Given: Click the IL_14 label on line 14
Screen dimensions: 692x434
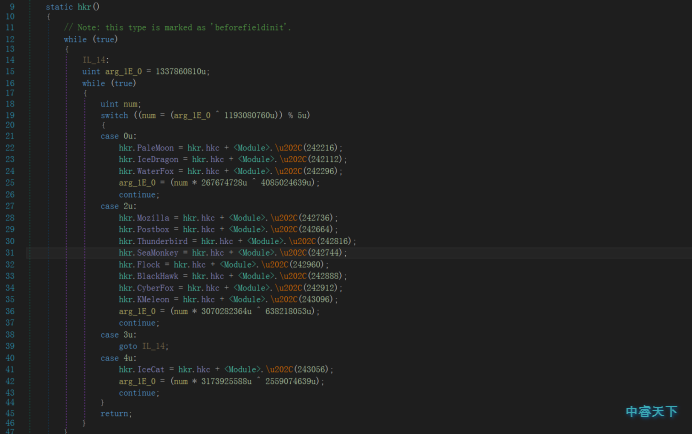Looking at the screenshot, I should point(96,60).
